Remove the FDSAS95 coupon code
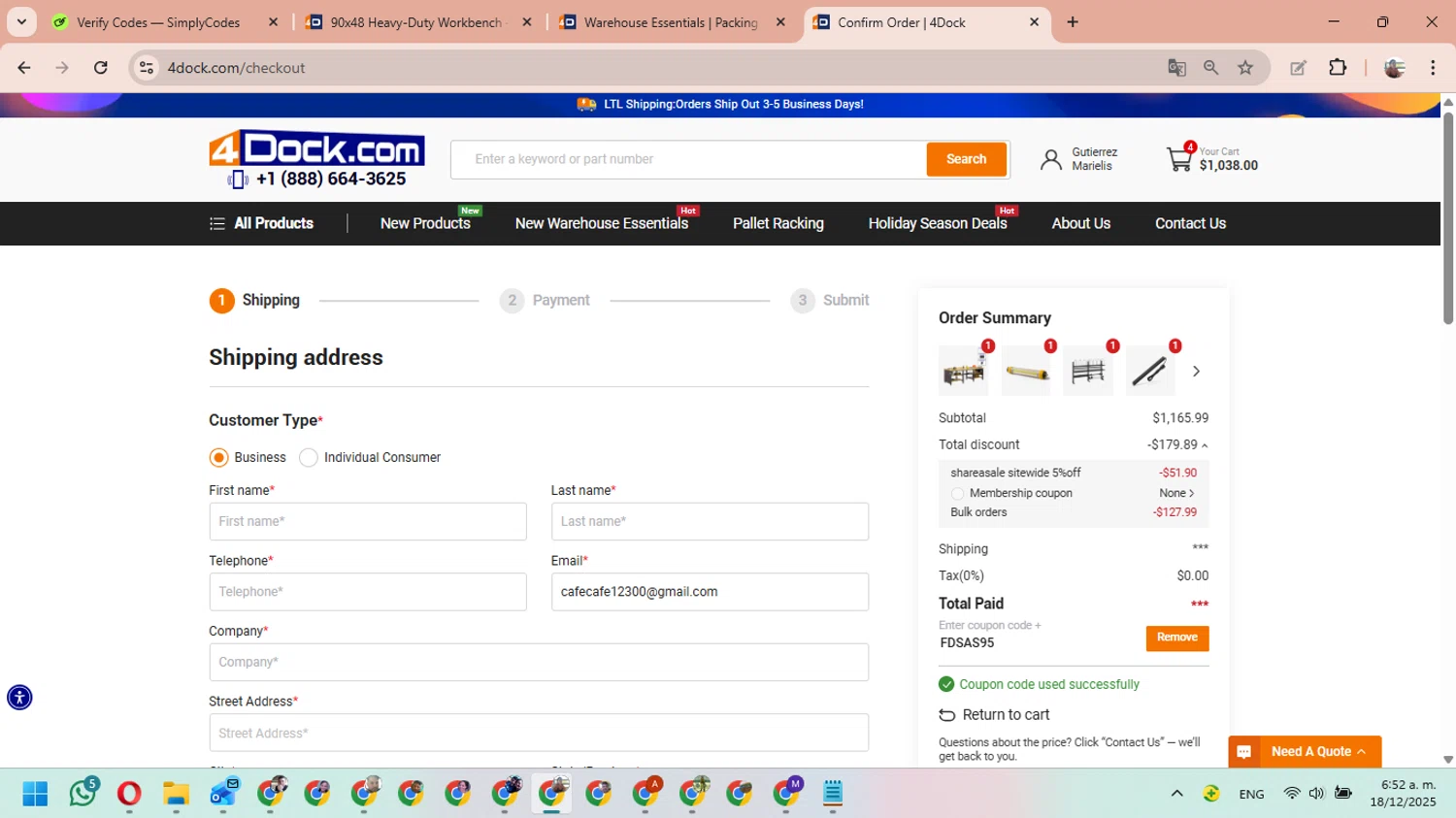This screenshot has width=1456, height=818. click(1176, 638)
